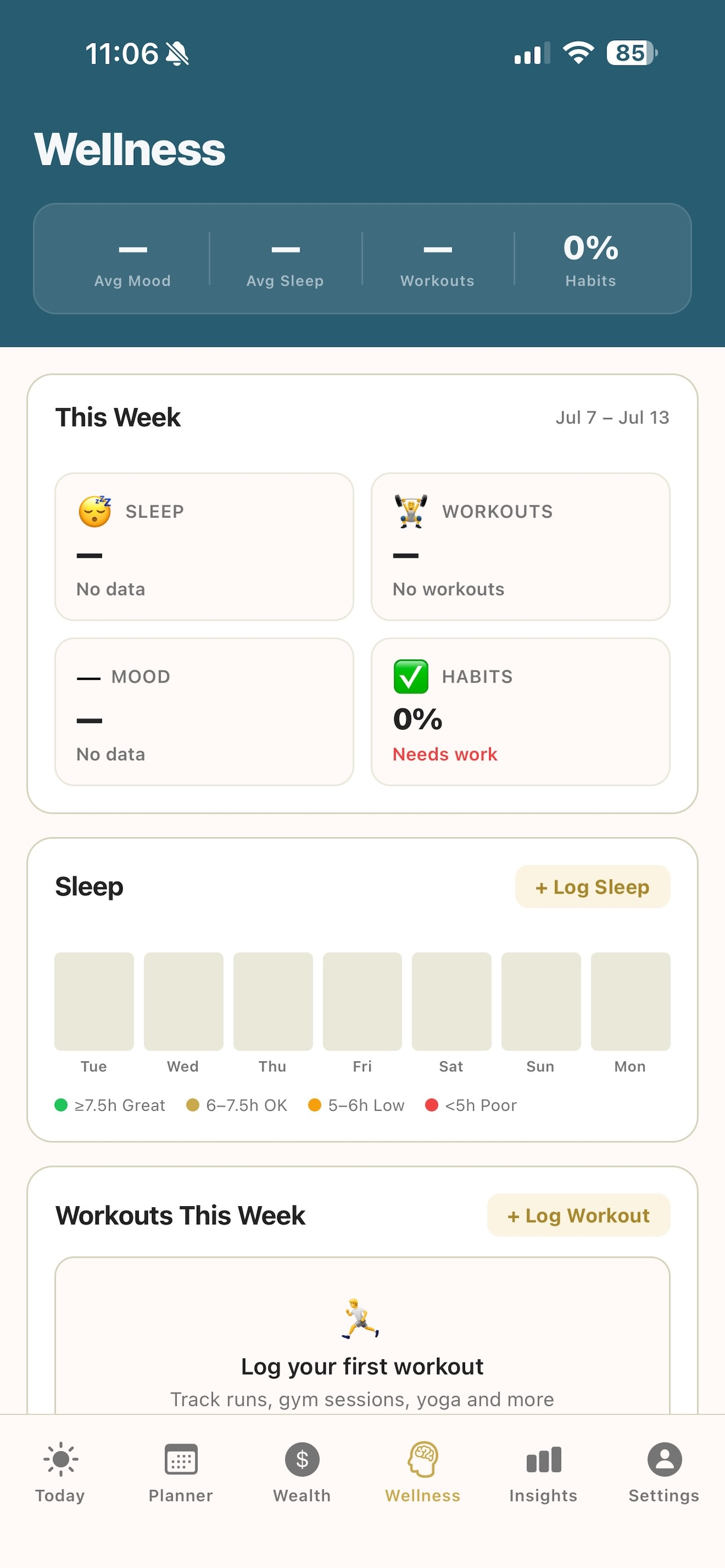Open the Planner calendar icon

pos(181,1459)
